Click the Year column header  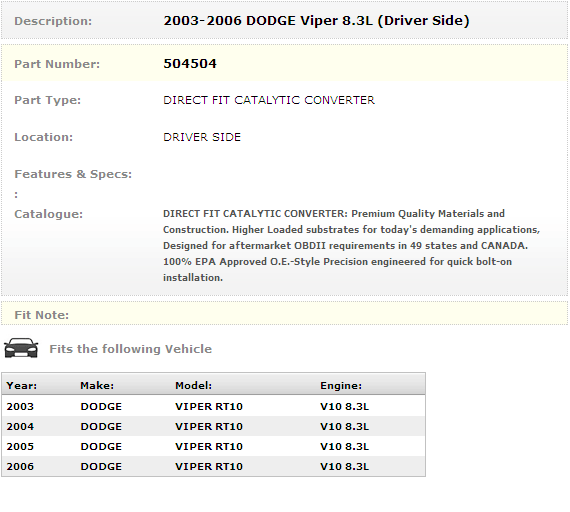(22, 385)
